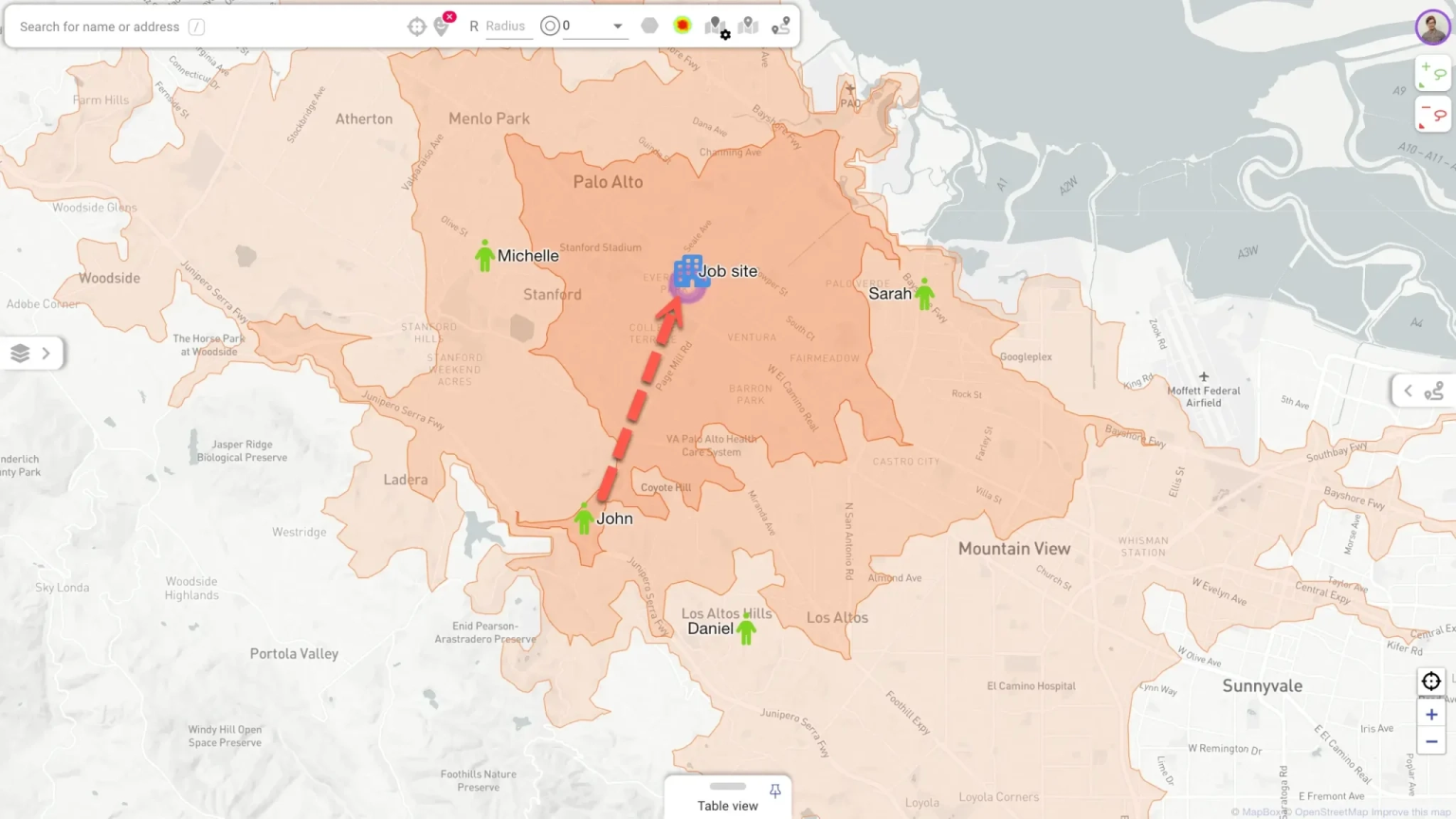
Task: Select the green add travel-area tool
Action: (x=1432, y=74)
